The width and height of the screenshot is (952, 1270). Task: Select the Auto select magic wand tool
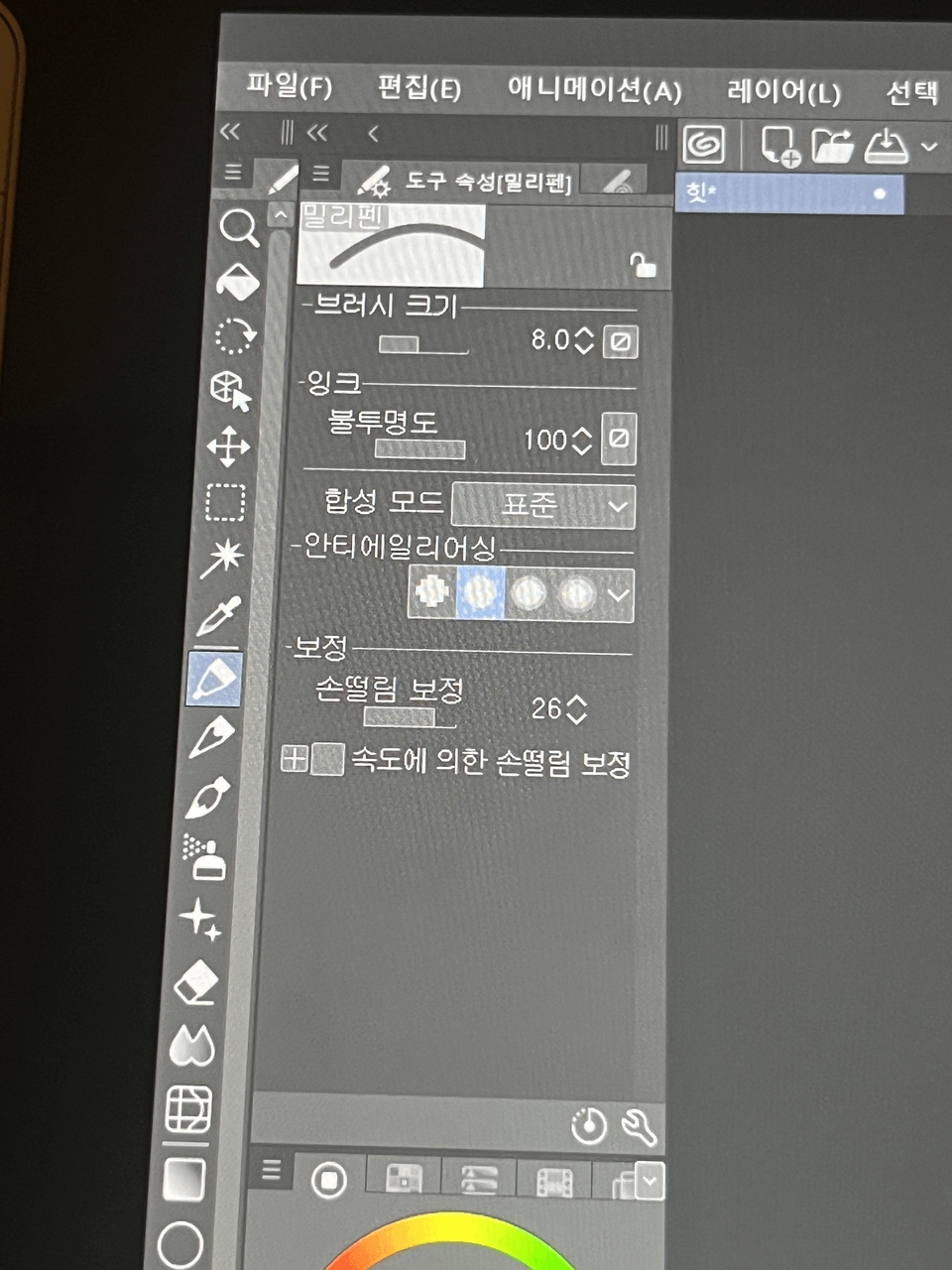coord(222,559)
